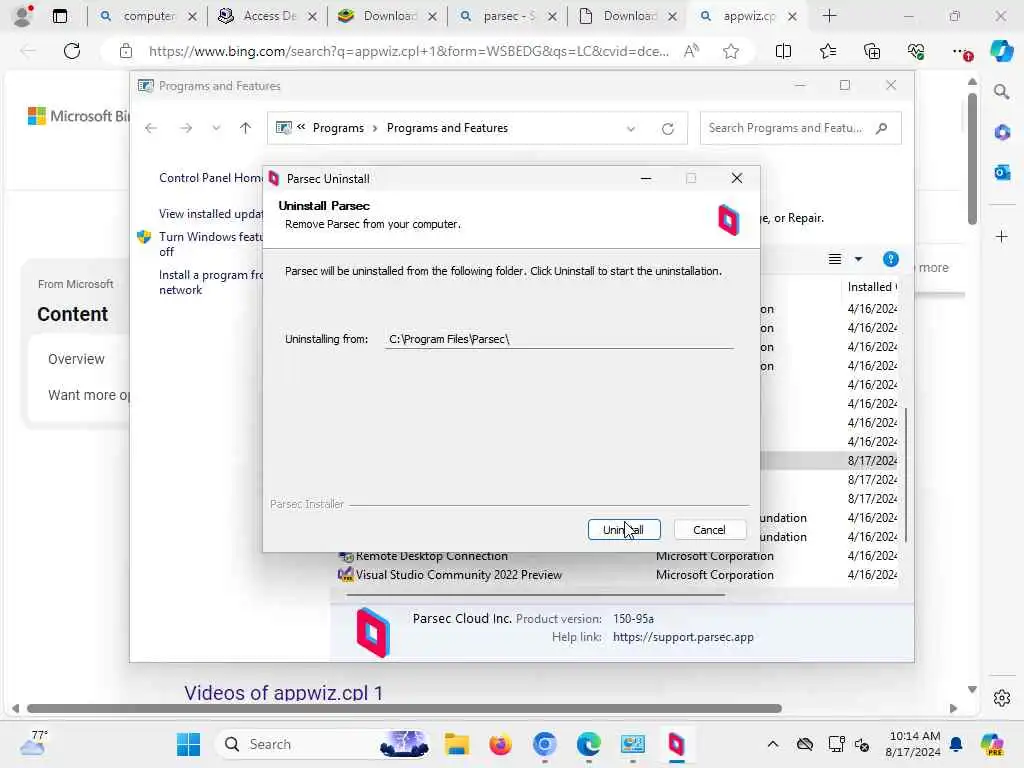Viewport: 1024px width, 768px height.
Task: Open the Windows Start menu
Action: point(189,744)
